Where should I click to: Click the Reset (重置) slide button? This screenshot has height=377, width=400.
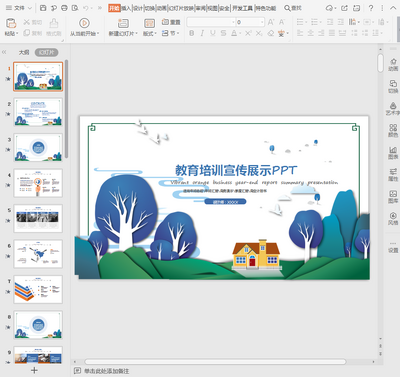coord(171,22)
